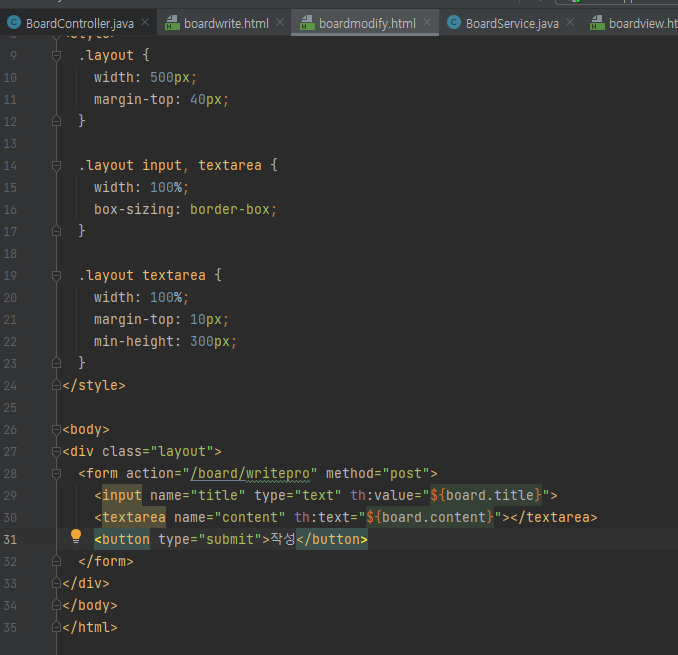Close the boardmodify.html tab
The image size is (678, 655).
427,22
